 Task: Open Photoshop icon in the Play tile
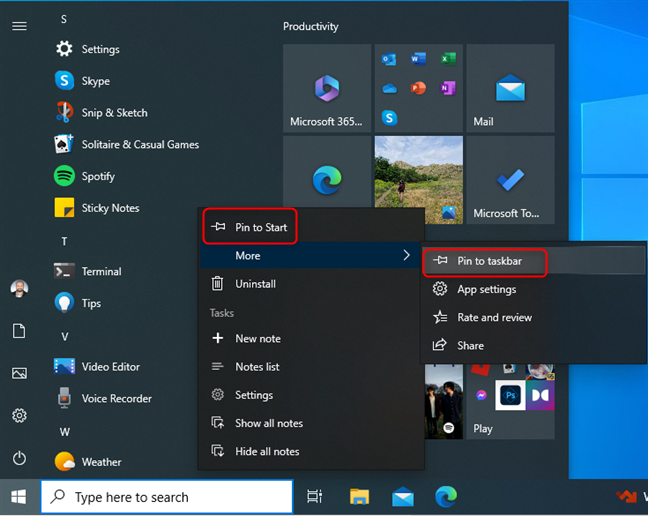click(x=510, y=395)
